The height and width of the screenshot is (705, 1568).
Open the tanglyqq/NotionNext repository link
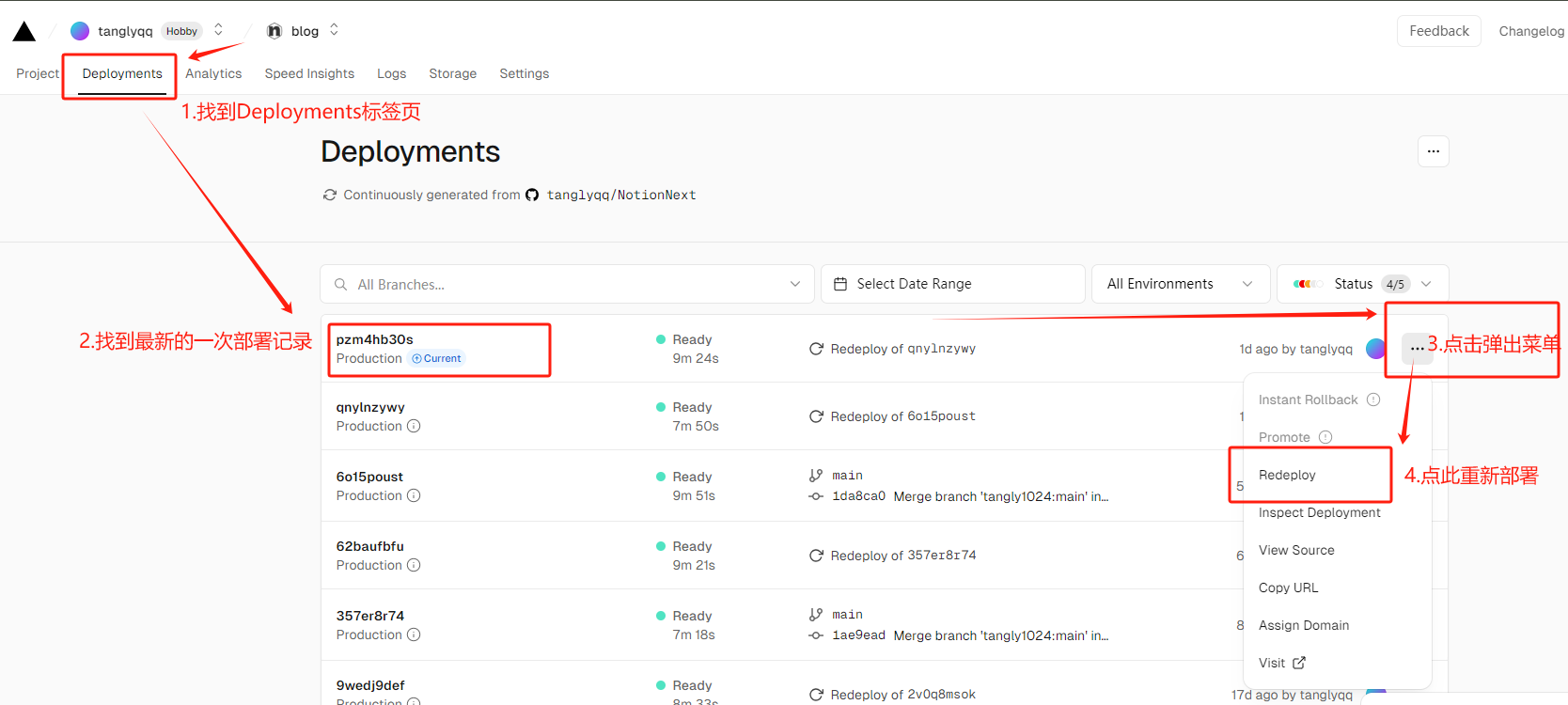click(x=621, y=196)
